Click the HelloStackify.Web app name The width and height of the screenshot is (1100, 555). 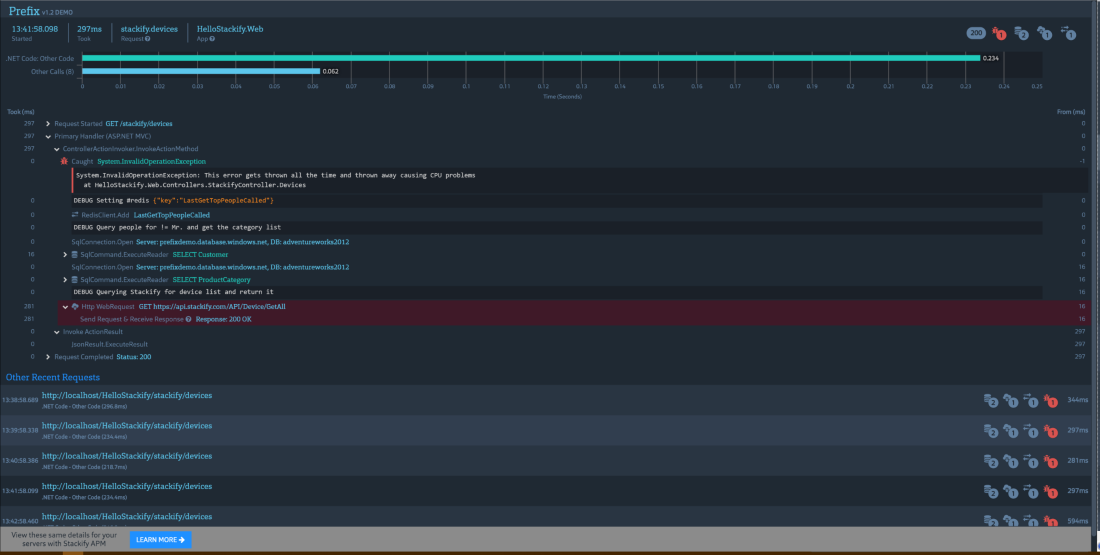pyautogui.click(x=230, y=29)
